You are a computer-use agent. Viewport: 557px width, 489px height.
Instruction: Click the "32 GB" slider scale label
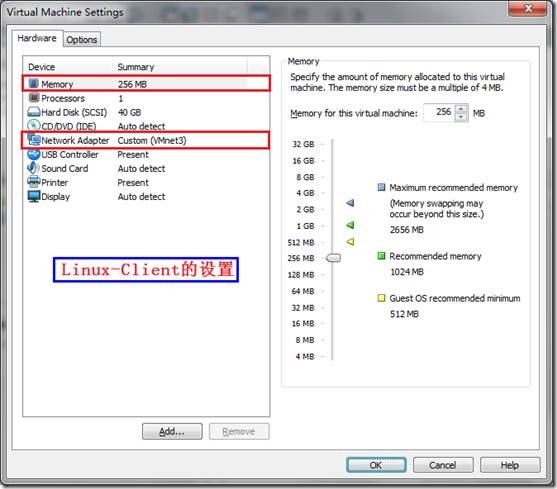point(303,144)
